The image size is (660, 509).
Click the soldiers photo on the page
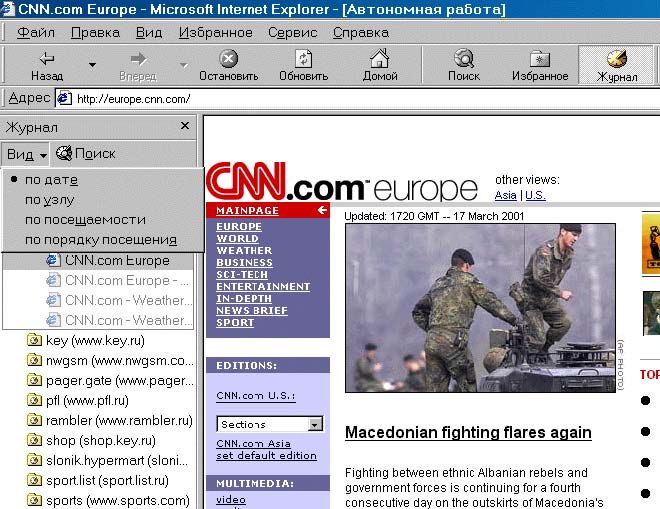pyautogui.click(x=480, y=308)
